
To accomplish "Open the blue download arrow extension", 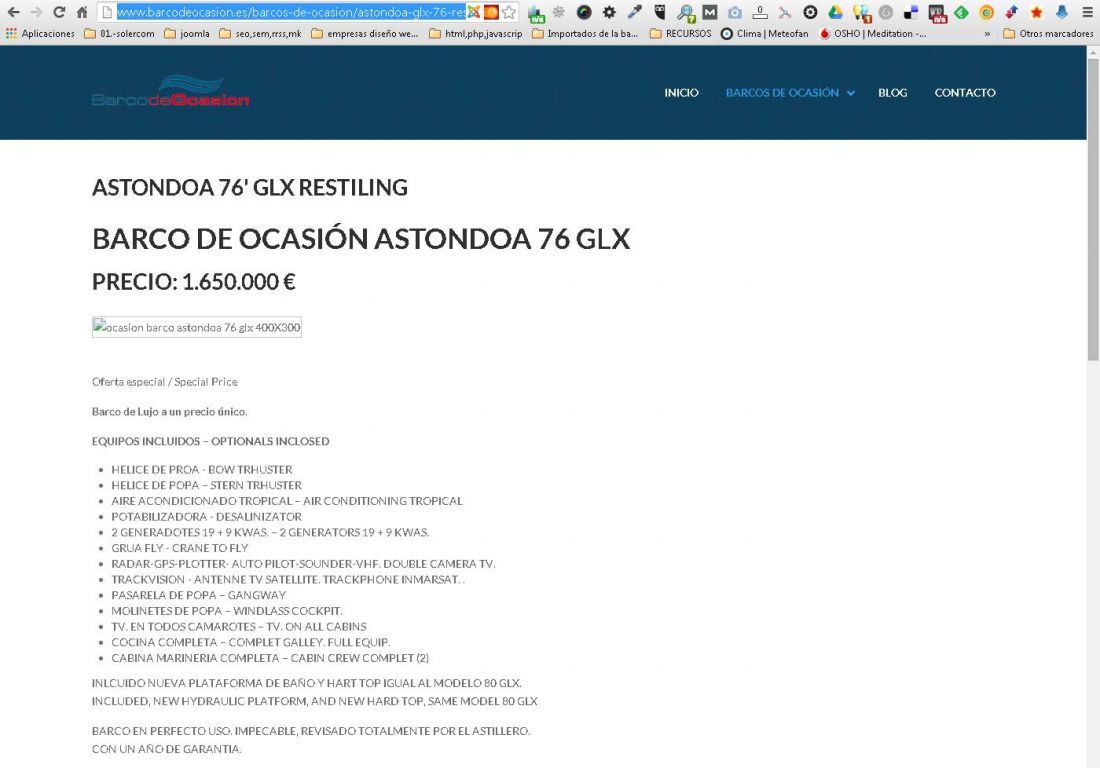I will point(1061,12).
